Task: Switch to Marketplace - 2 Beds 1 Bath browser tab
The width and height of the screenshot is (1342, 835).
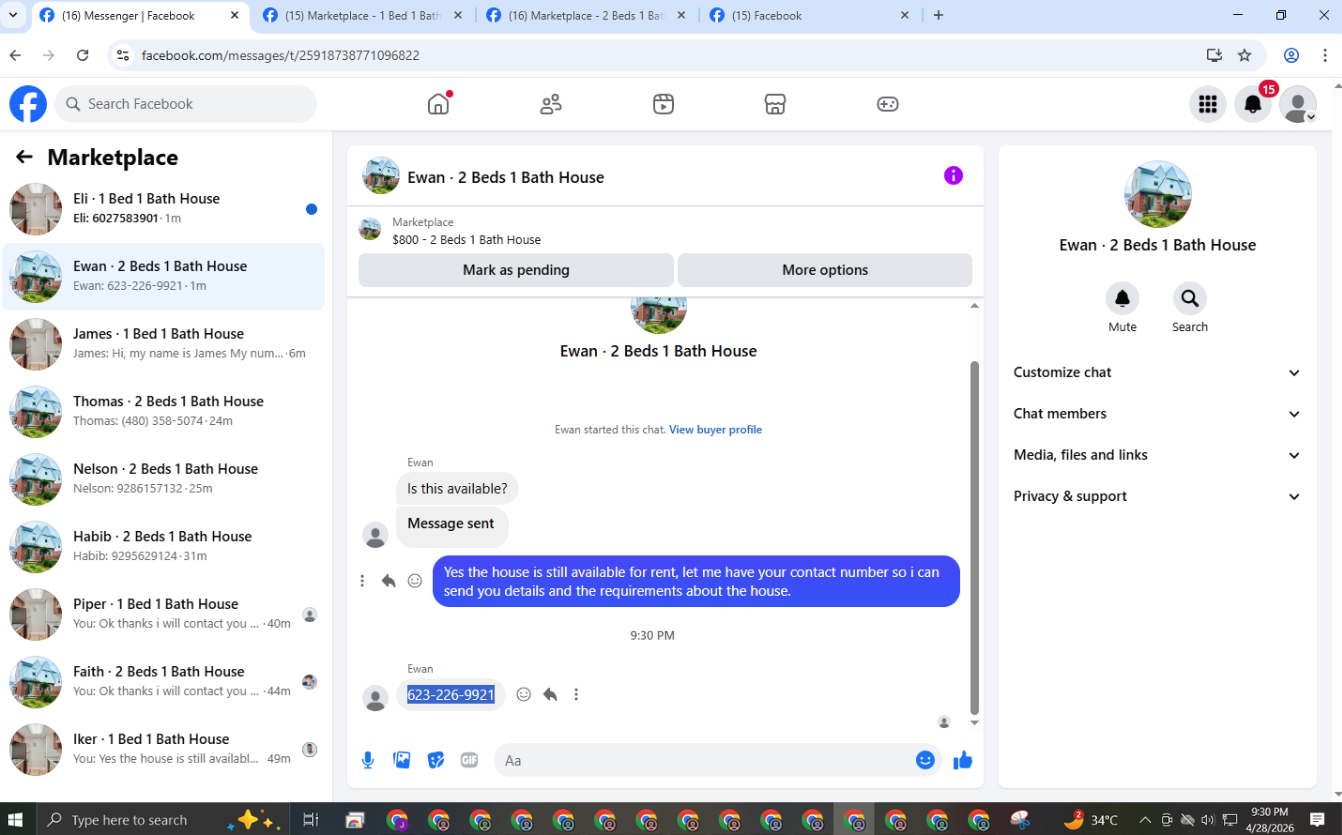Action: [x=587, y=16]
